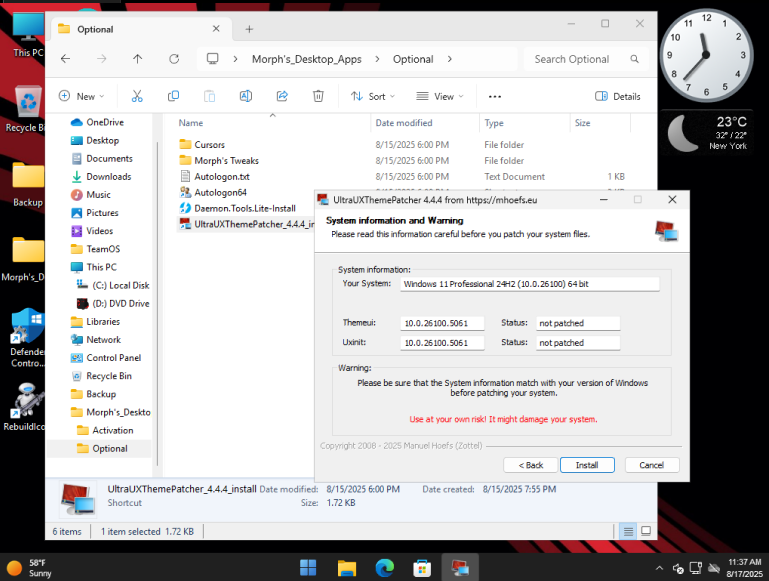Image resolution: width=769 pixels, height=581 pixels.
Task: Click the search magnifier icon in Explorer
Action: click(x=635, y=59)
